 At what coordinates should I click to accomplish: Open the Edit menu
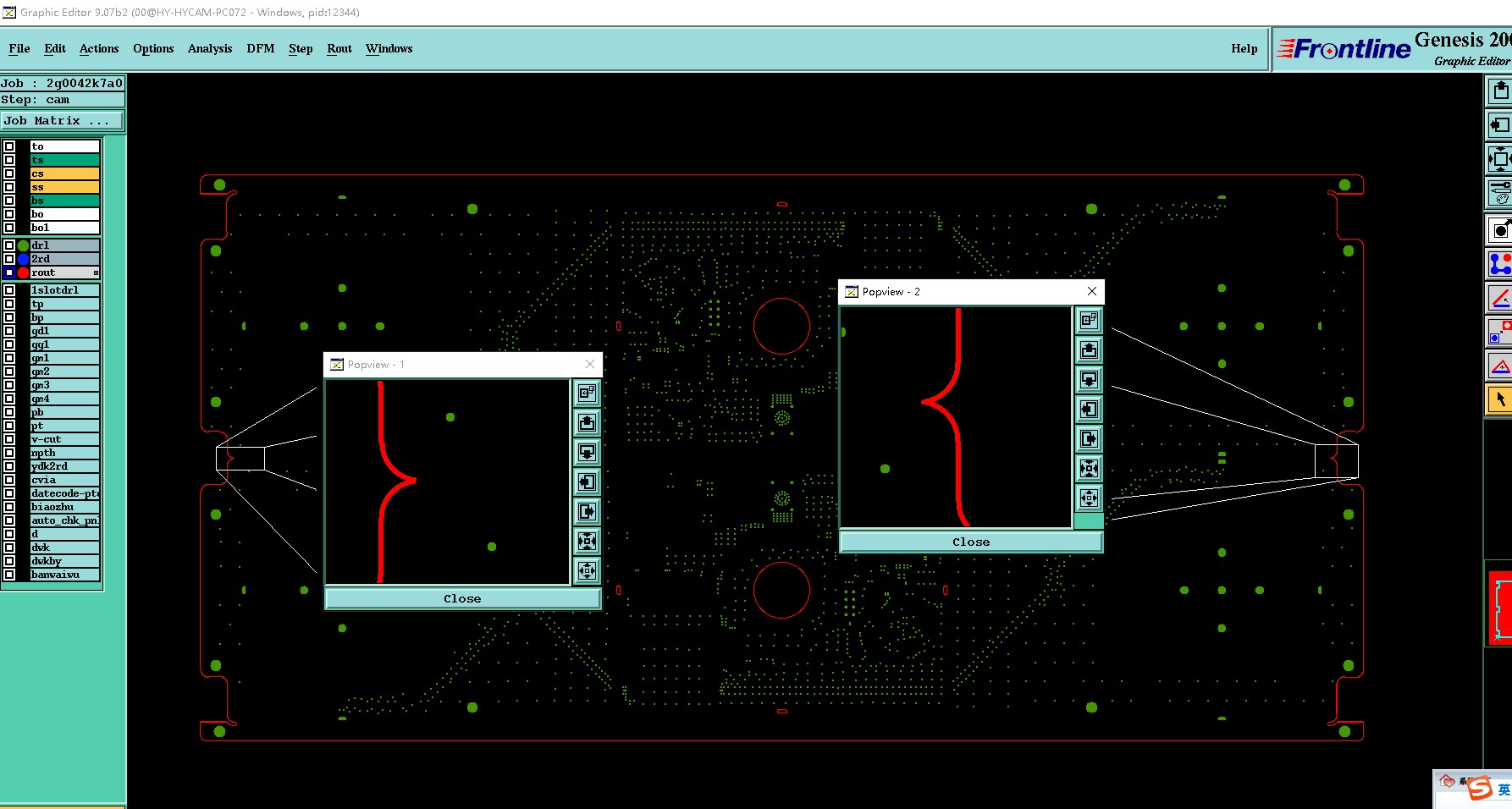(55, 48)
